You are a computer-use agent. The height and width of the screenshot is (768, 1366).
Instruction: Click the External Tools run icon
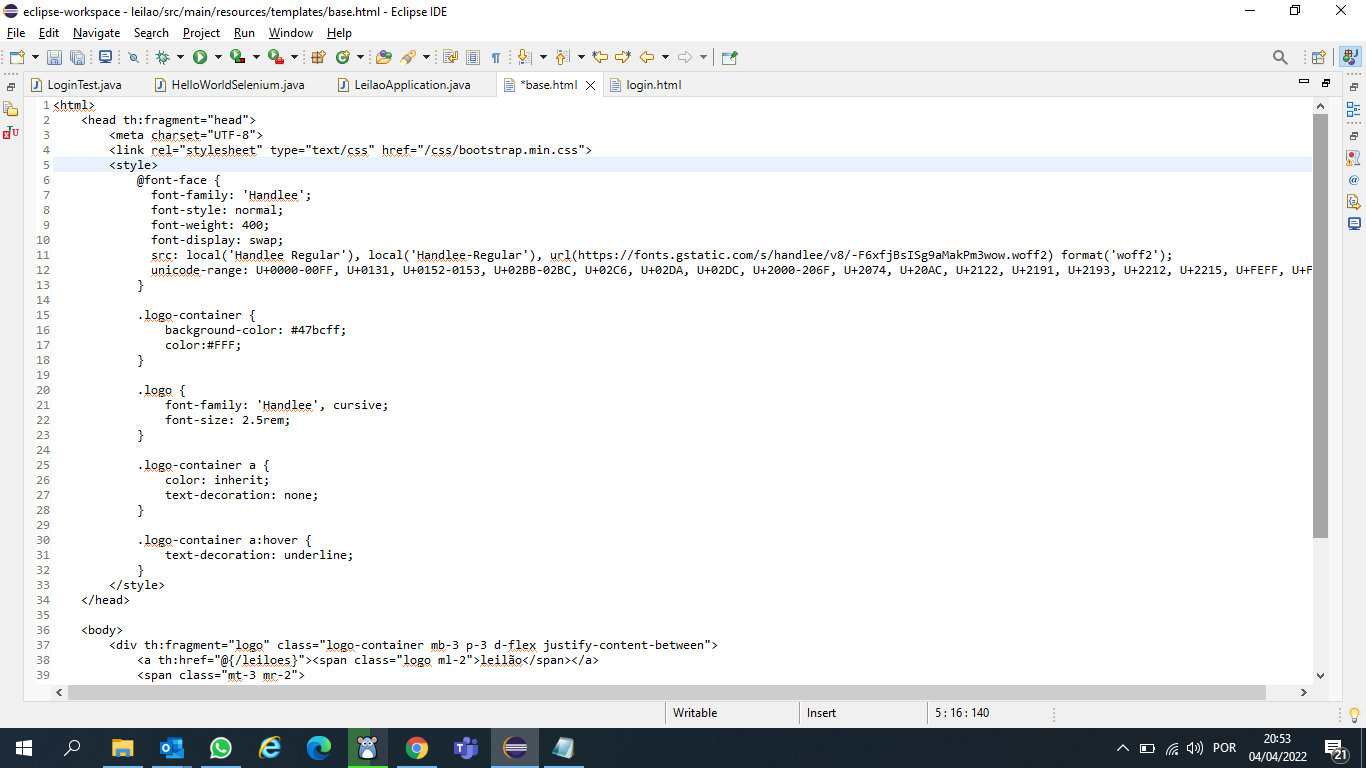(276, 57)
